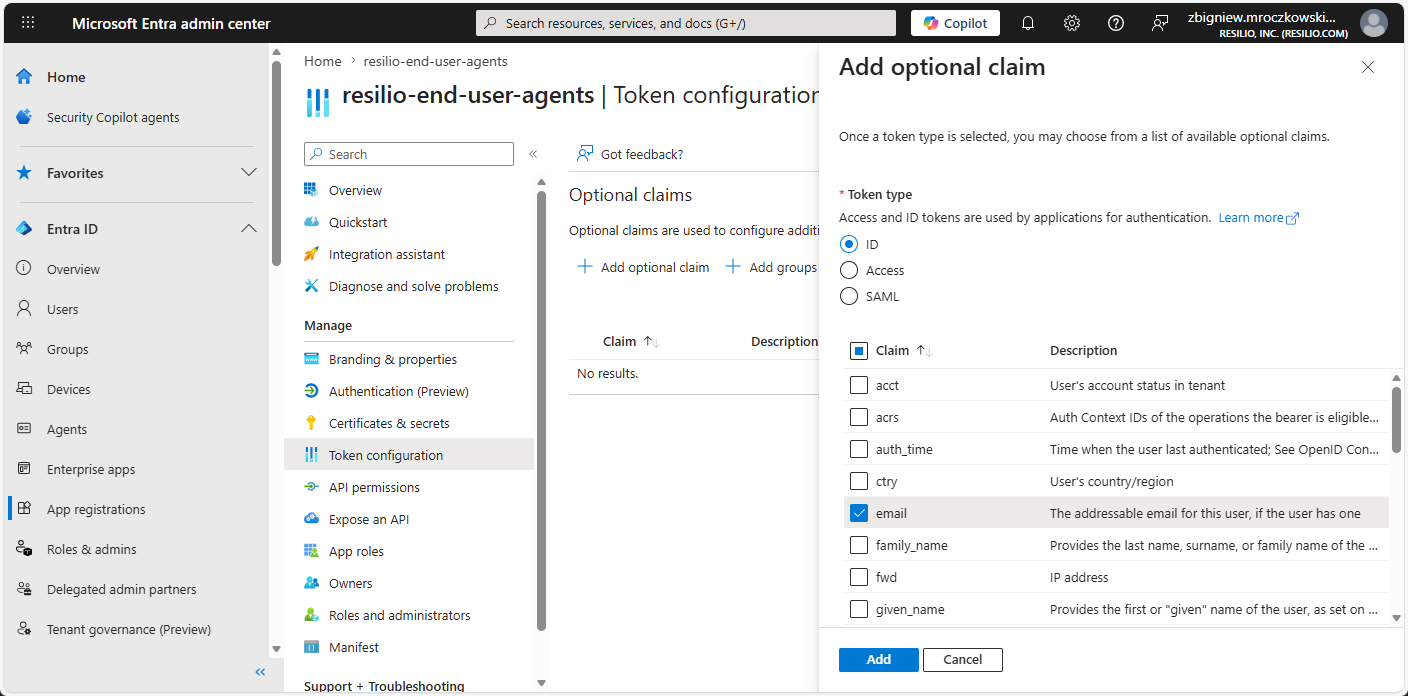This screenshot has height=696, width=1408.
Task: Click the API permissions icon
Action: click(311, 487)
